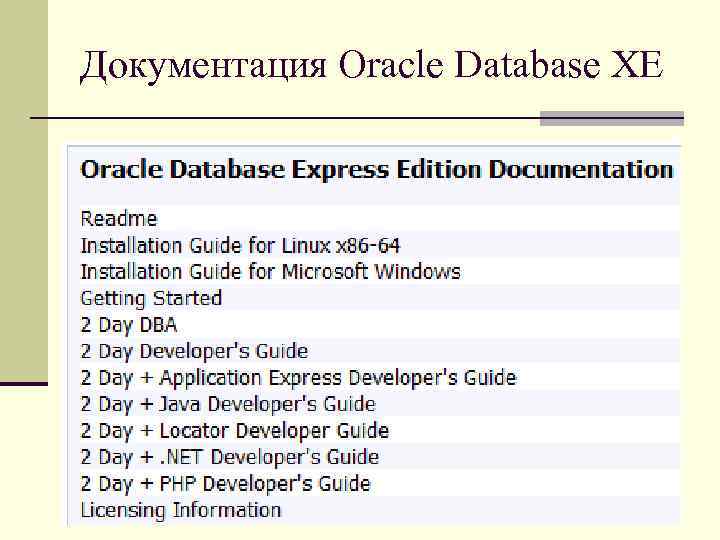The image size is (720, 540).
Task: Open 2 Day Developer's Guide
Action: coord(194,352)
